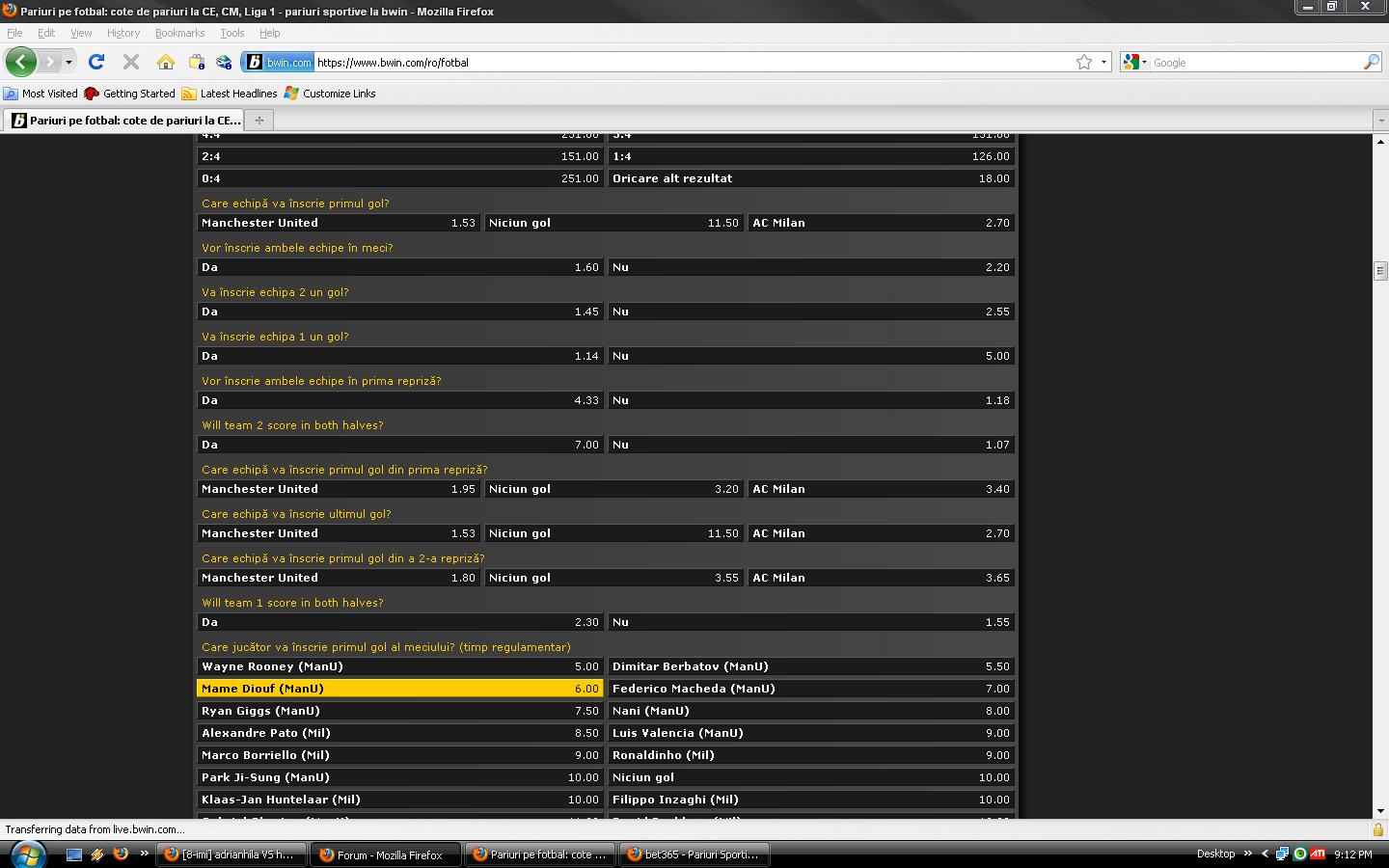Click the shopping bag toolbar icon
Screen dimensions: 1389x868
[197, 62]
